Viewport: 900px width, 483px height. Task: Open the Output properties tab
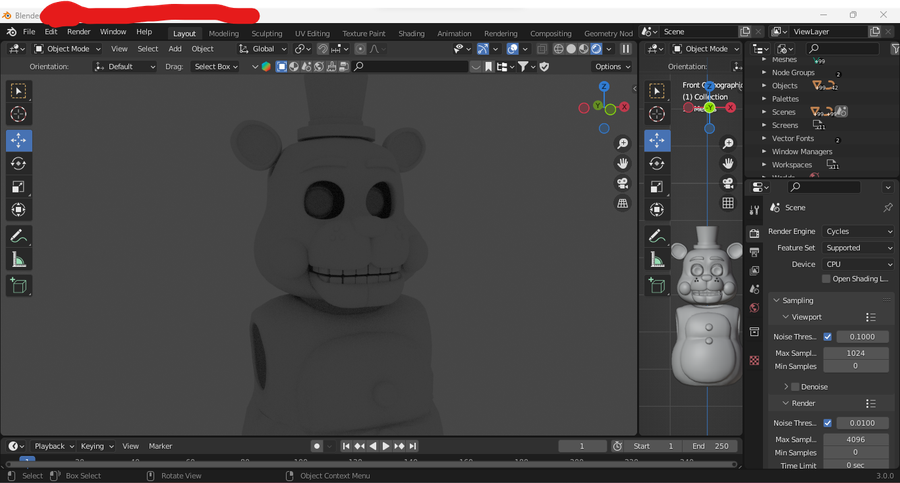[754, 252]
